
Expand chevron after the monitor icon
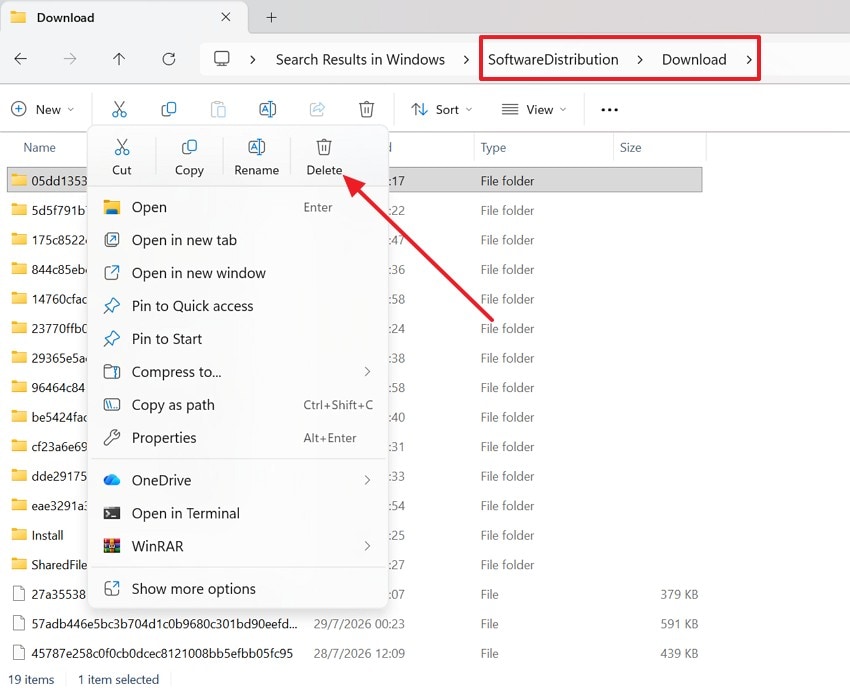pyautogui.click(x=252, y=60)
